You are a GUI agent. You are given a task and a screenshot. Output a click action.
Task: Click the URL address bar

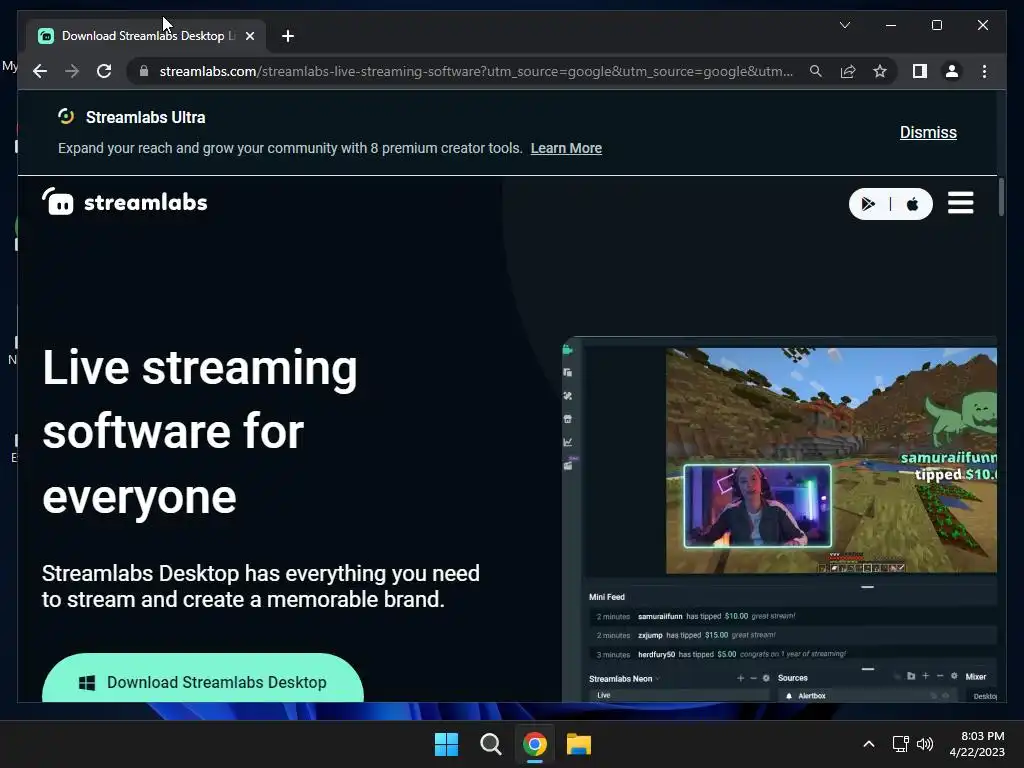(476, 71)
